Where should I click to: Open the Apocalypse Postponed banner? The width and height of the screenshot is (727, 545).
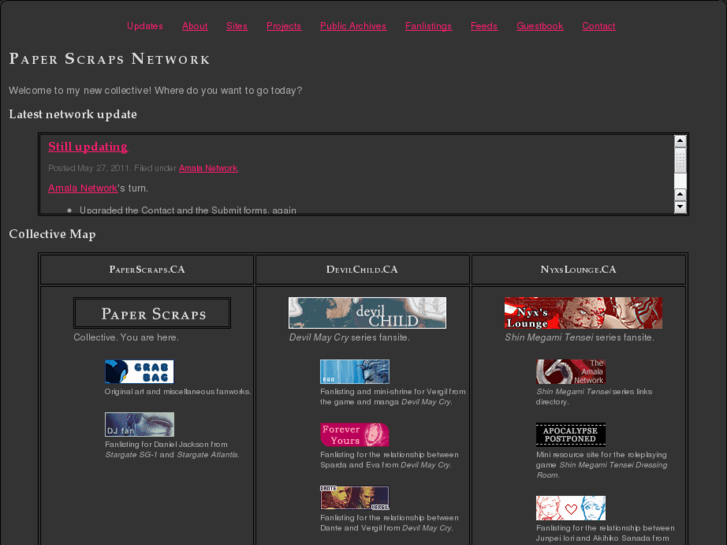click(x=571, y=435)
